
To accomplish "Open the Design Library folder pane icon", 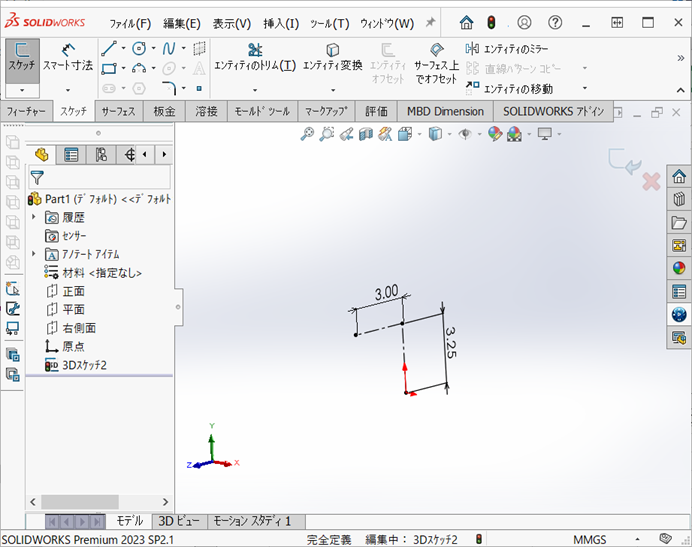I will (x=679, y=222).
